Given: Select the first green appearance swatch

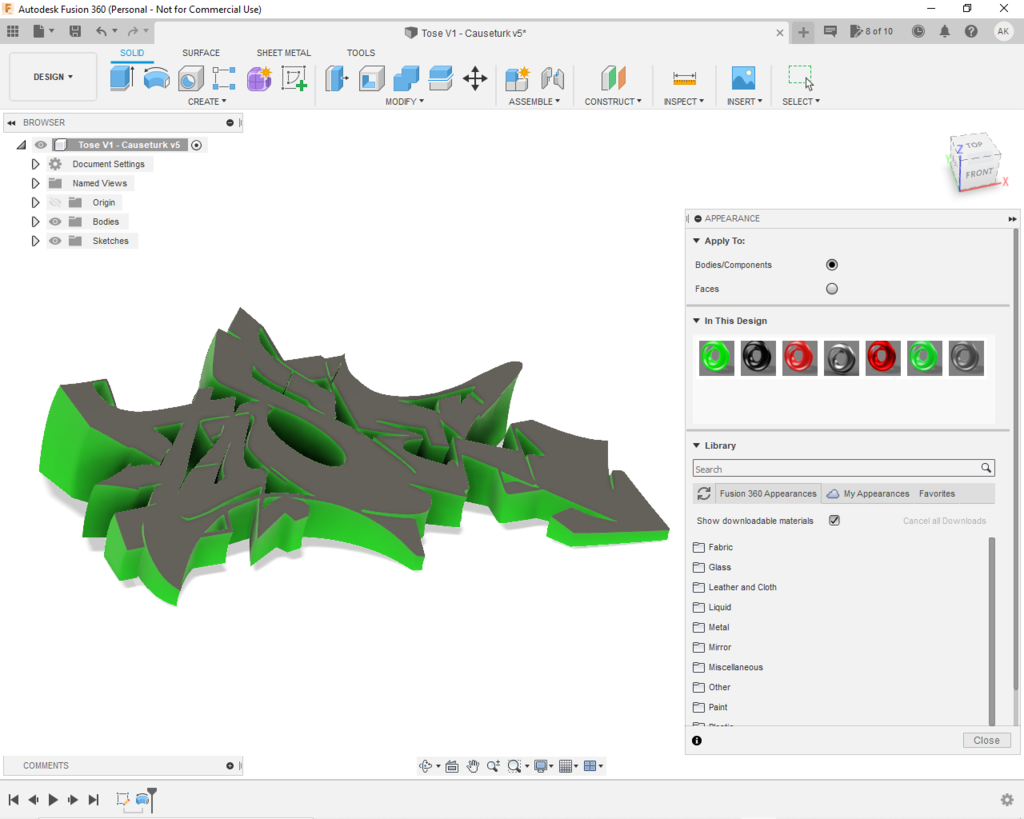Looking at the screenshot, I should pos(717,358).
